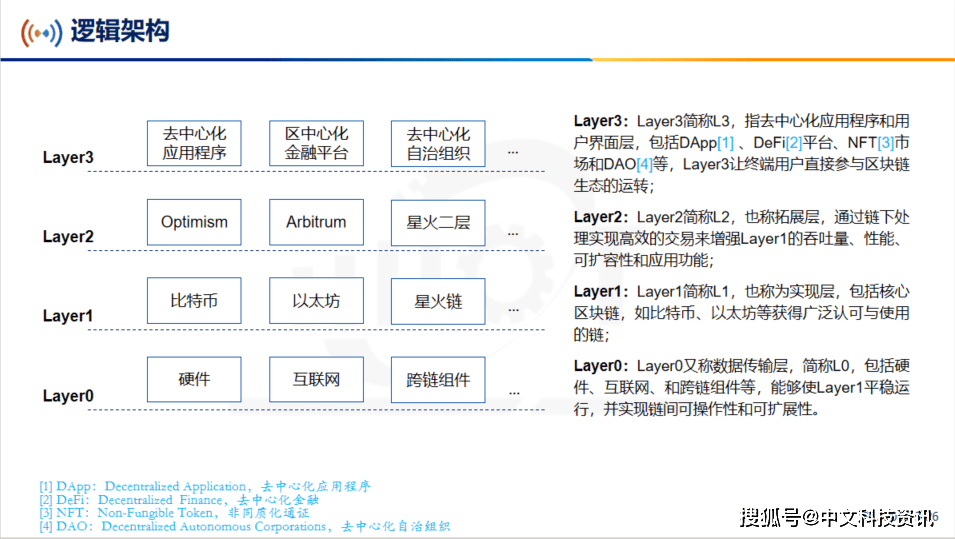This screenshot has width=955, height=539.
Task: Open footnote reference [1] after DApp
Action: (725, 143)
